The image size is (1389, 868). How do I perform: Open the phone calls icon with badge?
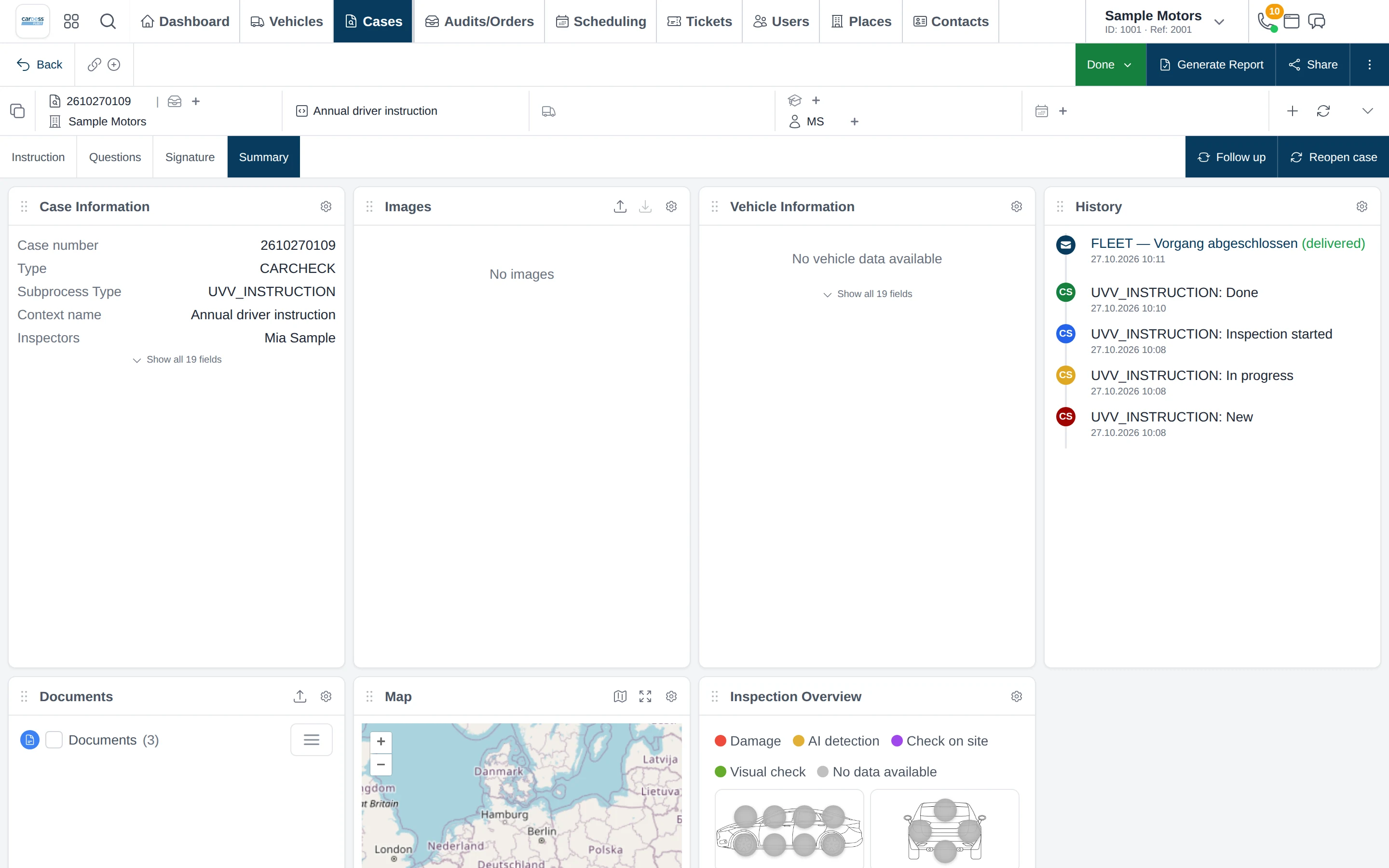tap(1266, 21)
